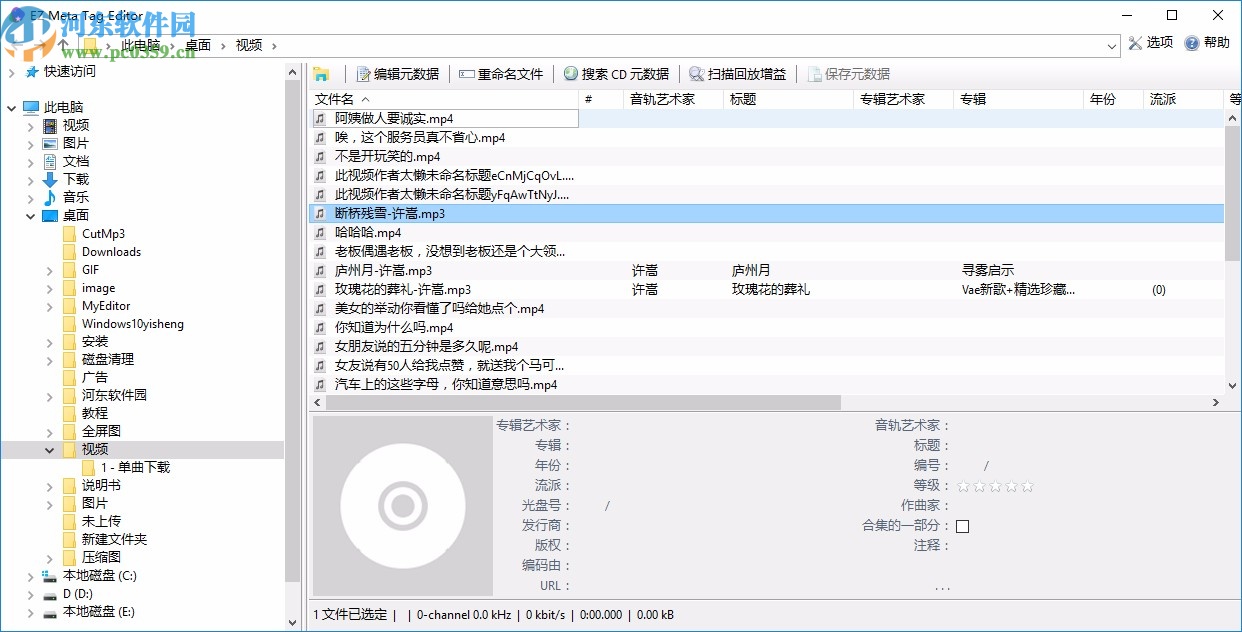This screenshot has width=1242, height=632.
Task: Click the open folder icon on the toolbar
Action: 321,73
